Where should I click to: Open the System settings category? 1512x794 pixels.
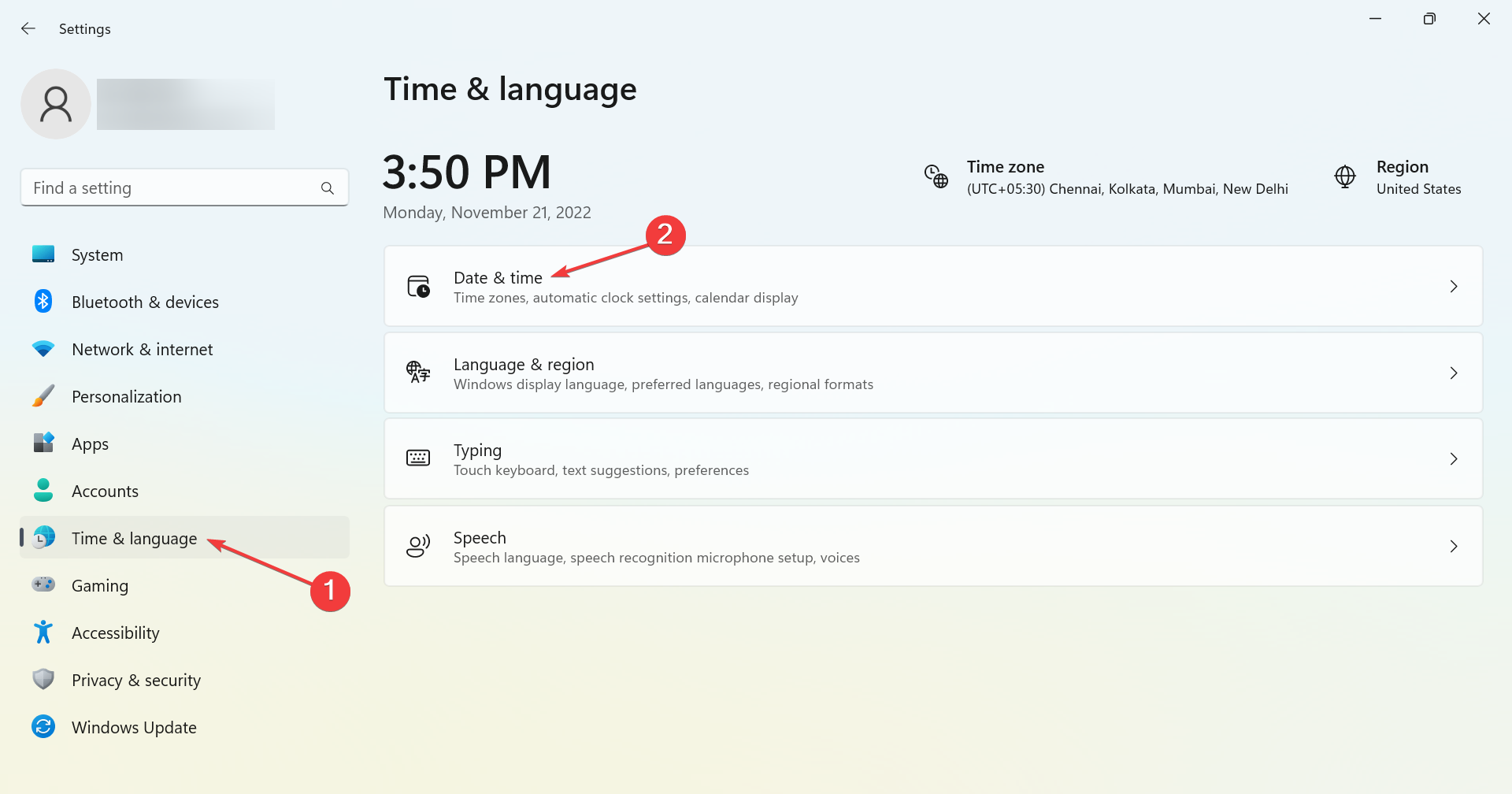coord(97,255)
